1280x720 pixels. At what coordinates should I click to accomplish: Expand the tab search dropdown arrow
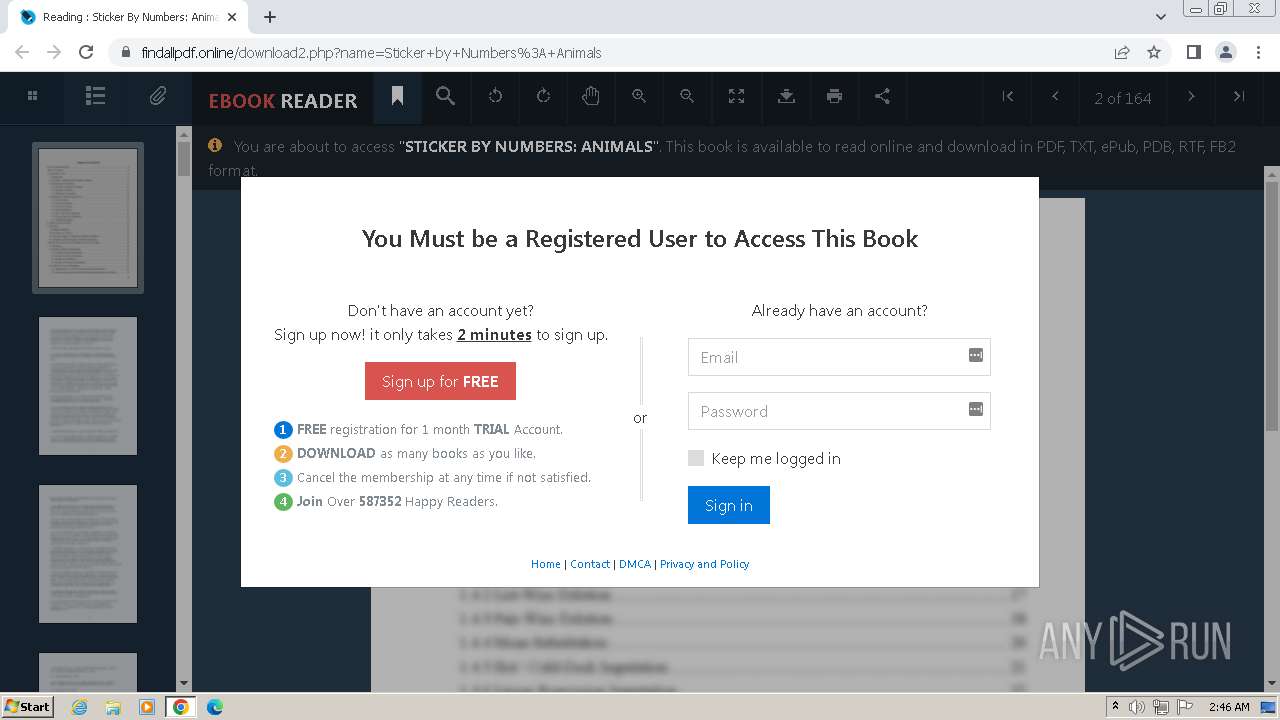[x=1161, y=16]
